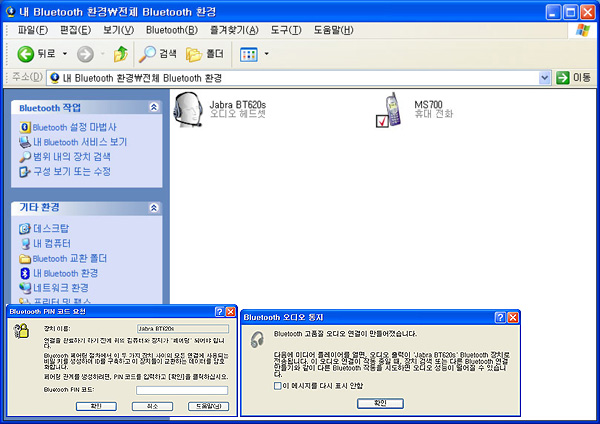Check 이 메시지를 다시 표시 안함 checkbox

coord(277,386)
